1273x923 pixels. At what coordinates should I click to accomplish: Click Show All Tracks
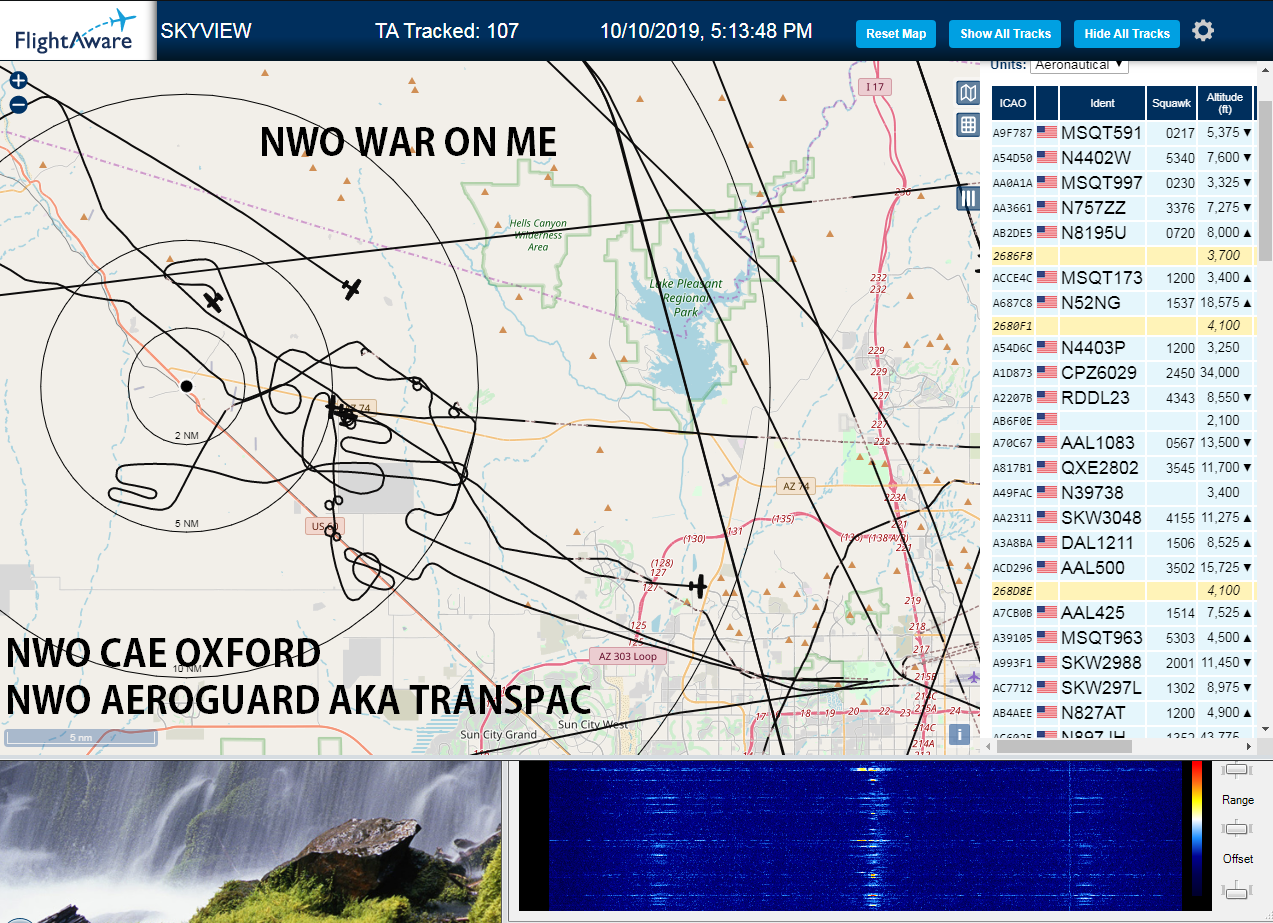pyautogui.click(x=1005, y=33)
